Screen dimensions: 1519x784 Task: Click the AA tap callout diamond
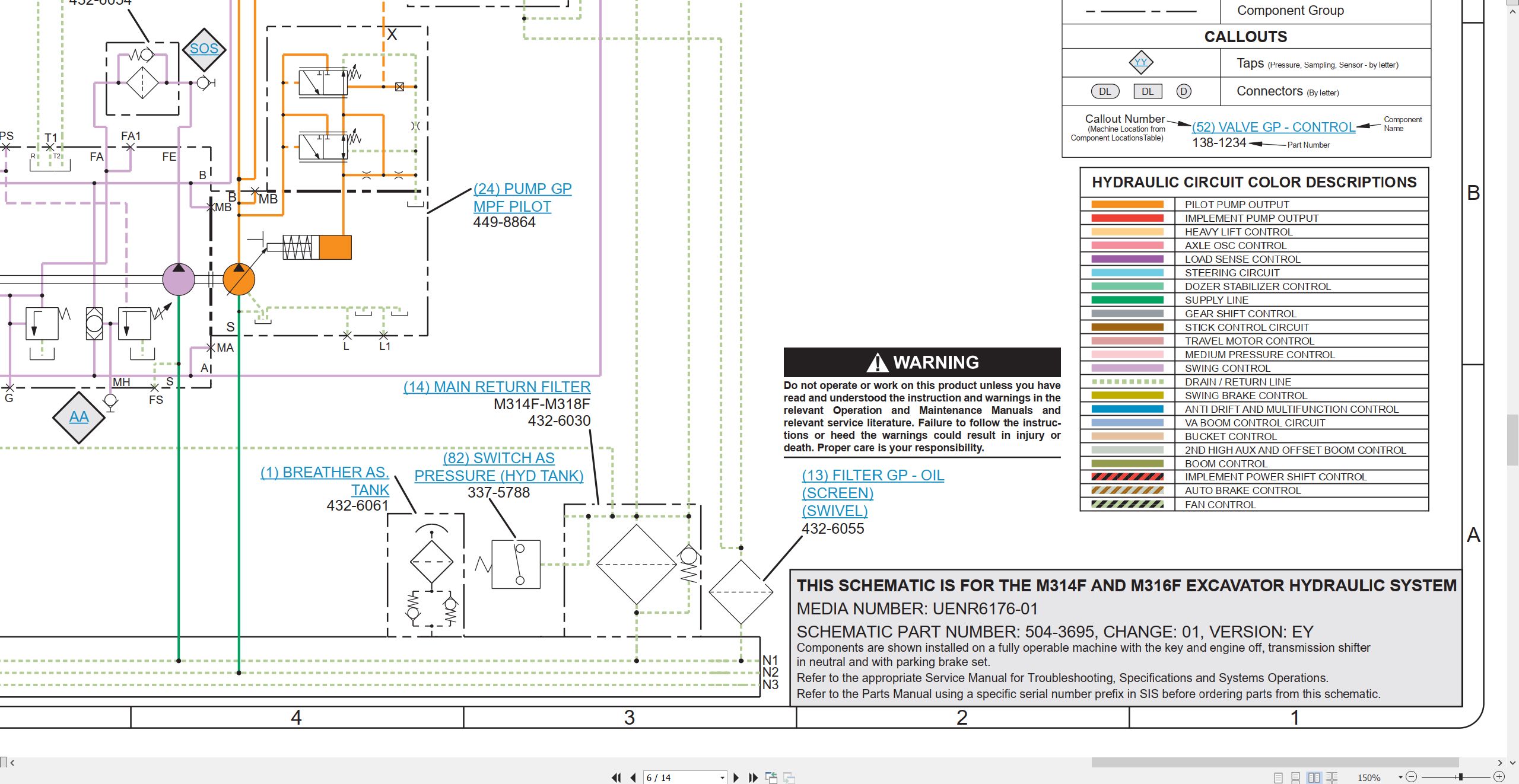79,418
